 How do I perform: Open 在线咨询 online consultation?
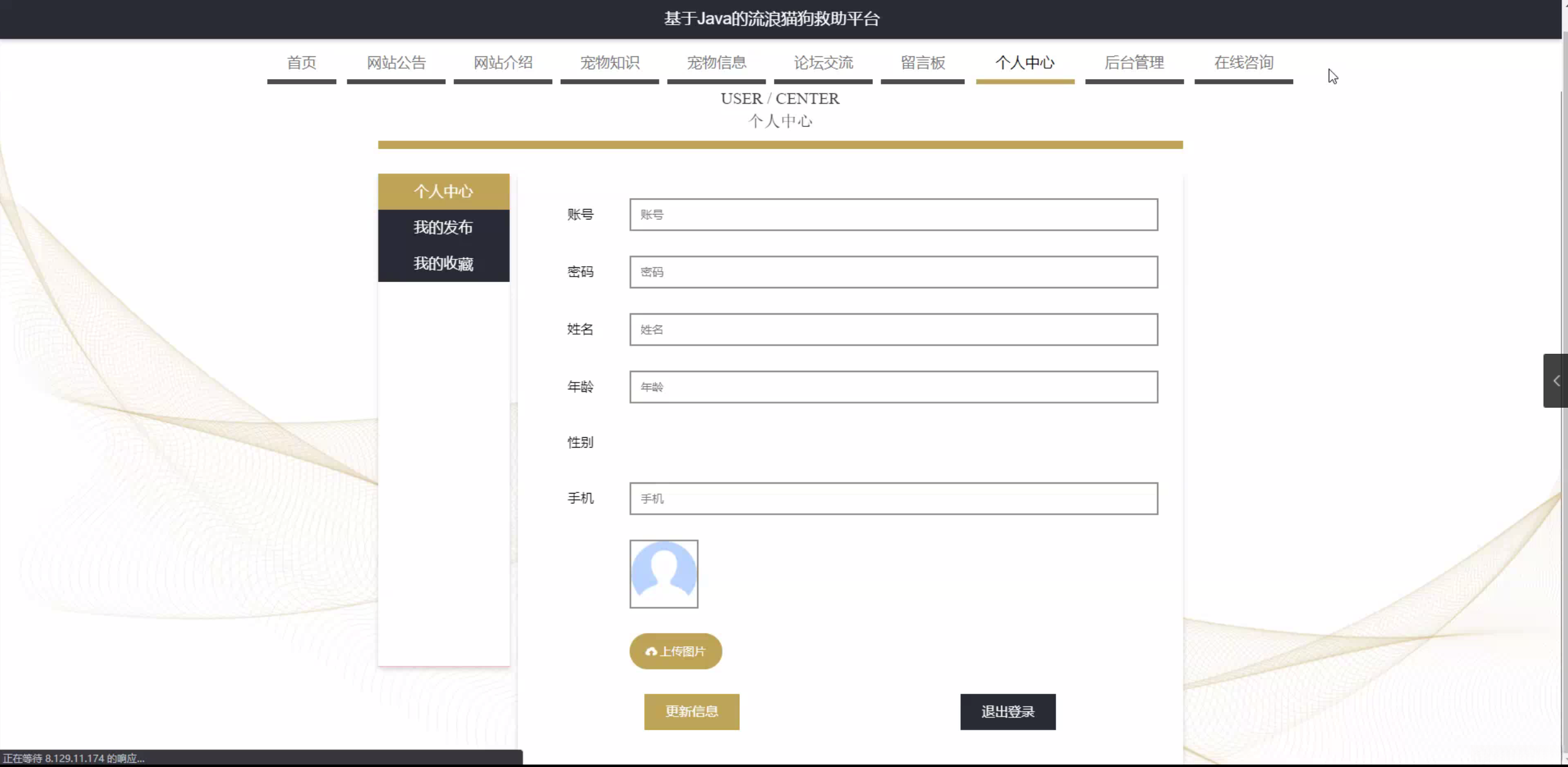point(1243,63)
